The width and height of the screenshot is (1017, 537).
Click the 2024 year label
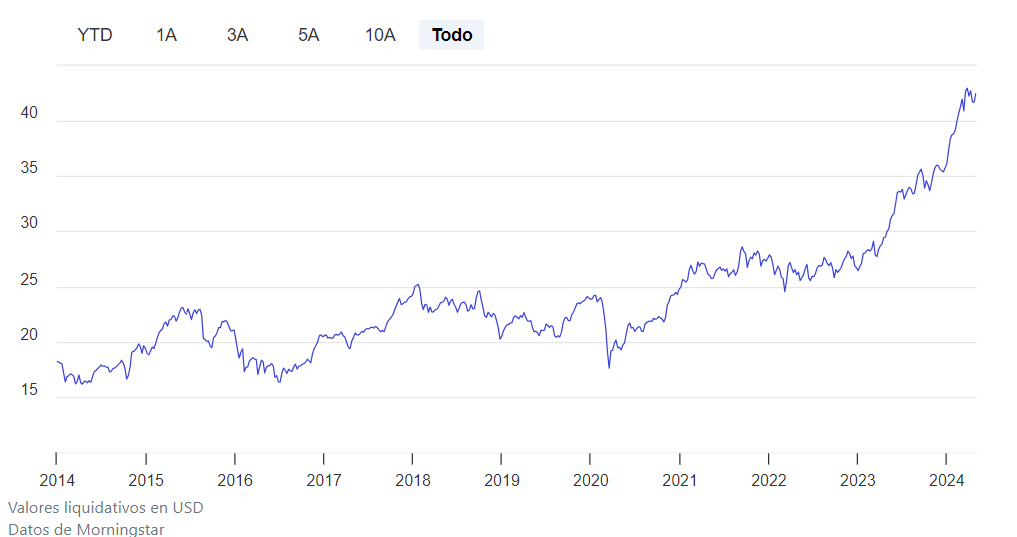click(946, 480)
